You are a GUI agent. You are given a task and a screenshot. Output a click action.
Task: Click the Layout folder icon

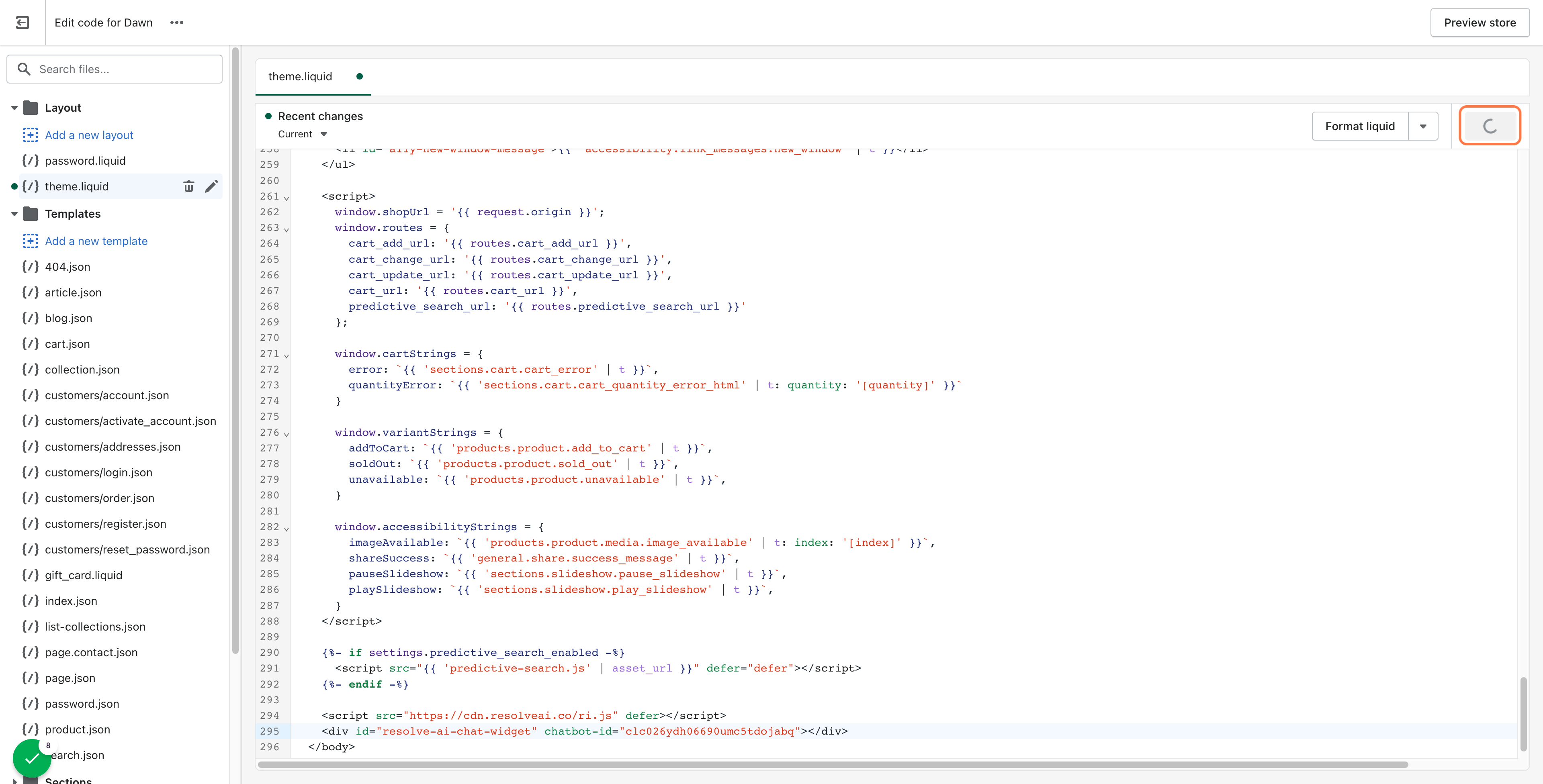(x=31, y=108)
